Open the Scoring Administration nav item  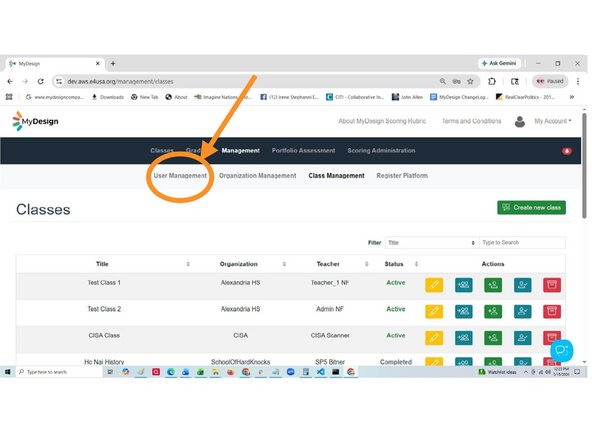381,151
